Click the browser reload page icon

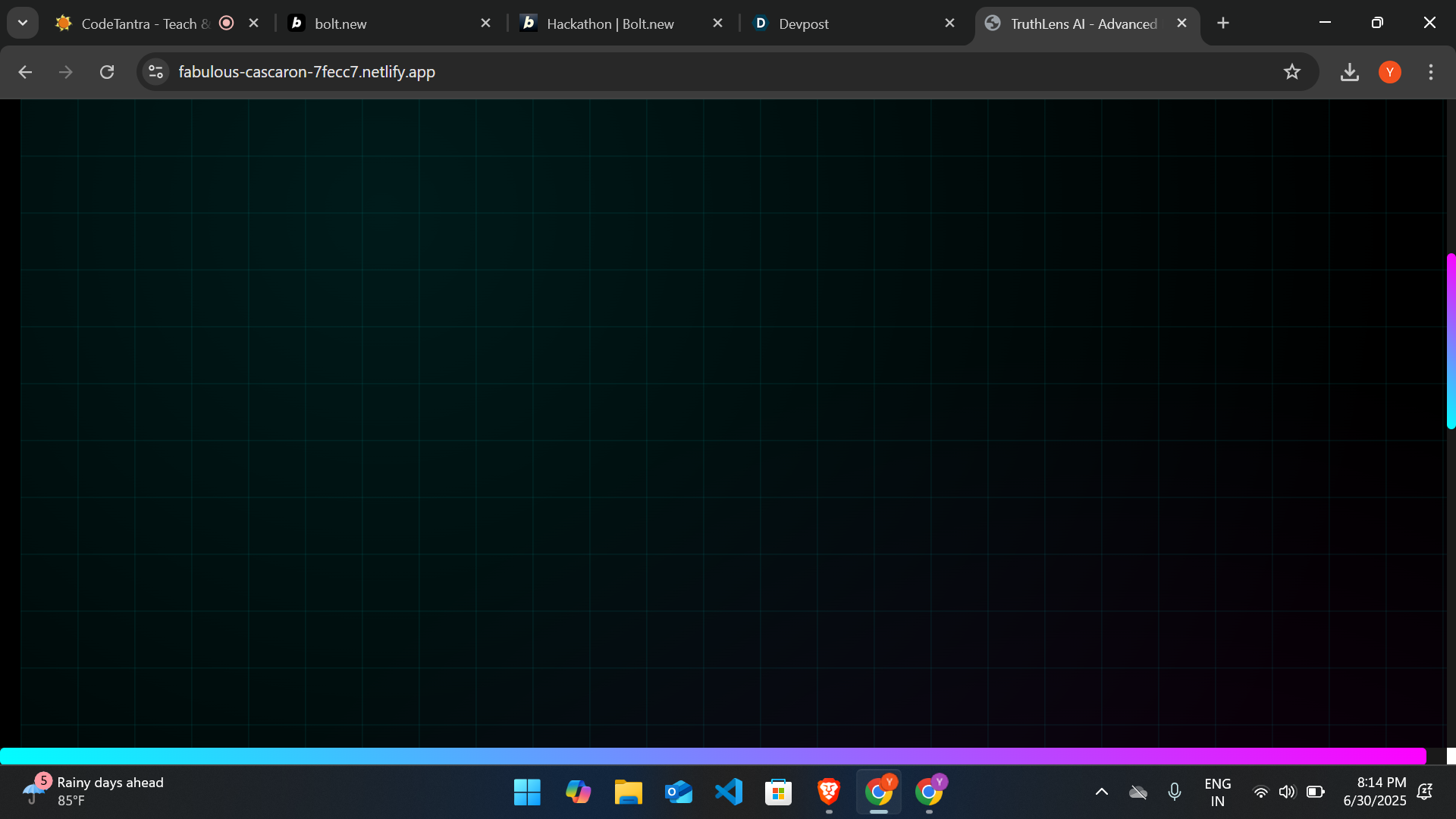[107, 72]
